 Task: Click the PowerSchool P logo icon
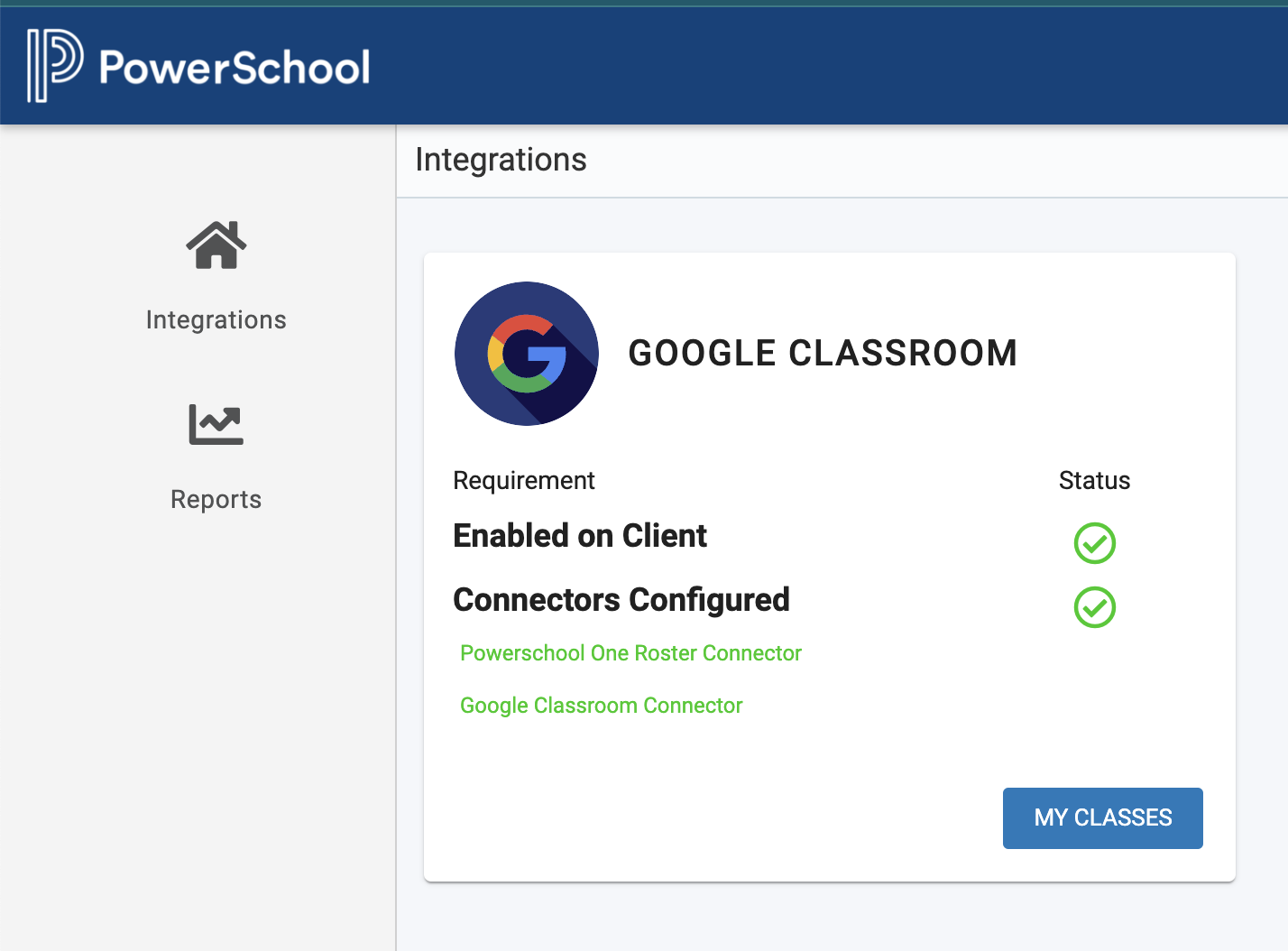[x=54, y=66]
